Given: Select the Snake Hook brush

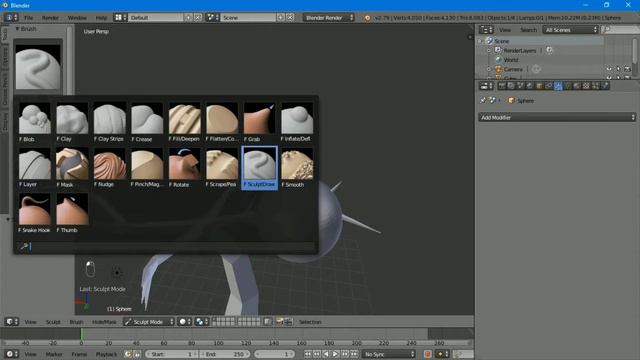Looking at the screenshot, I should point(35,213).
